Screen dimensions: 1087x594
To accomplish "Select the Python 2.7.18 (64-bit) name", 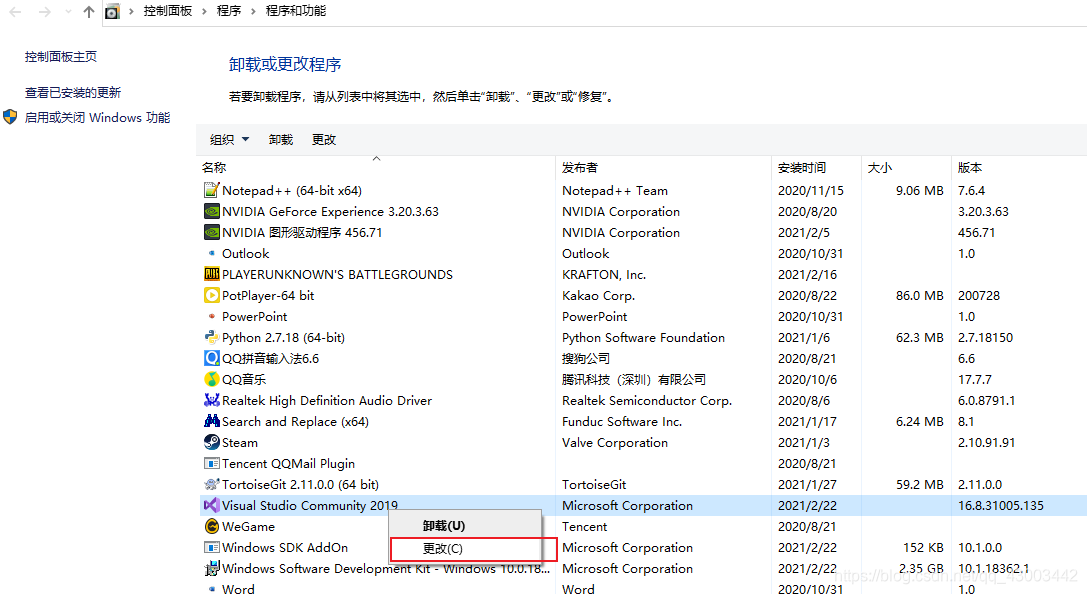I will pos(284,338).
